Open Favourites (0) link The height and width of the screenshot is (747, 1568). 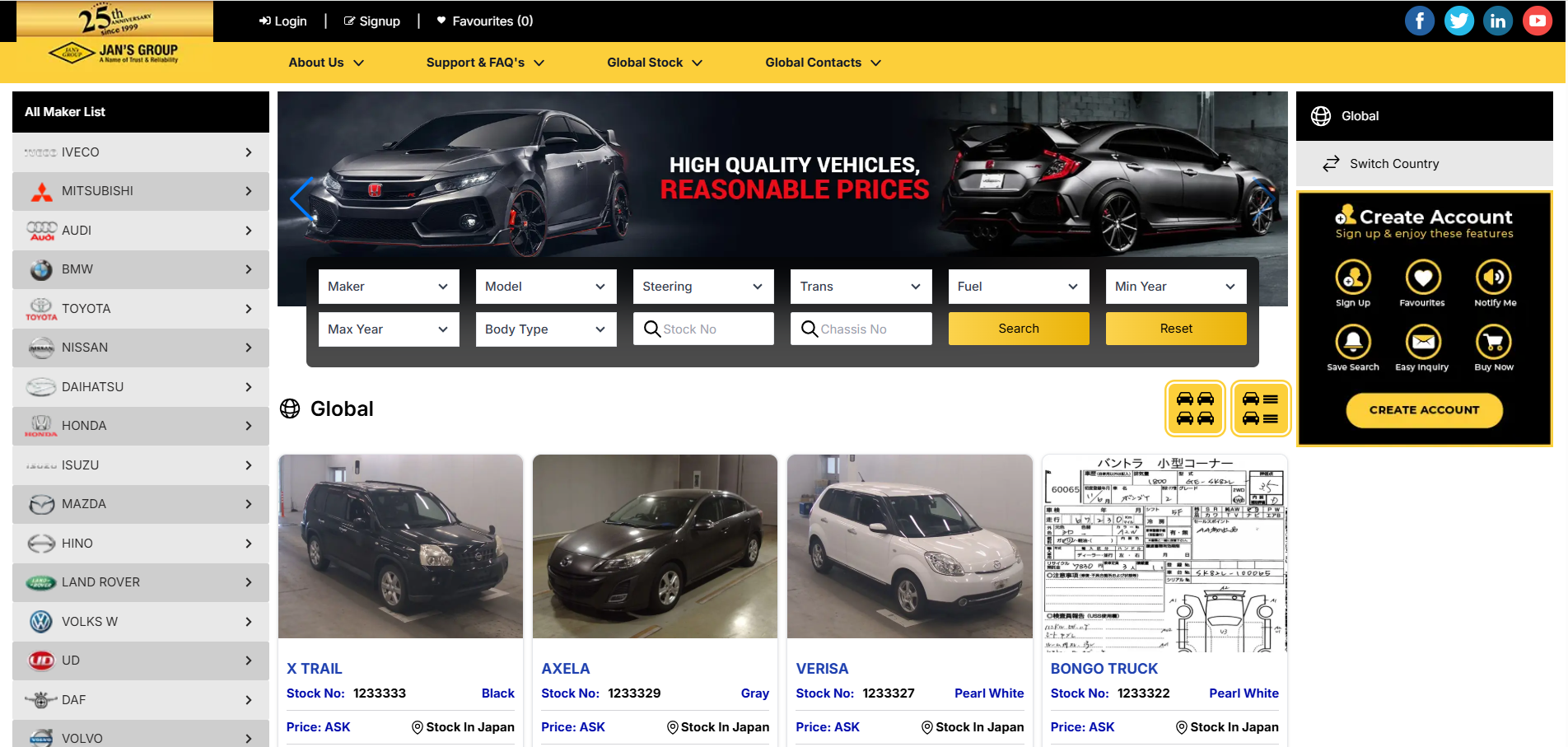tap(485, 21)
